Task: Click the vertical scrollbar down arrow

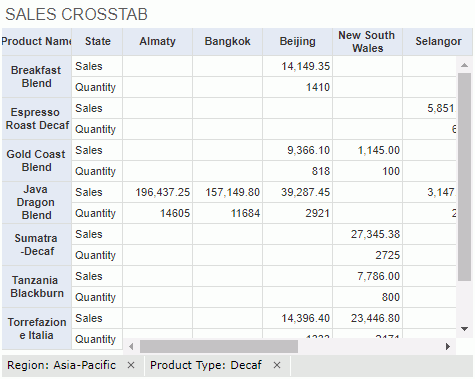Action: [464, 329]
